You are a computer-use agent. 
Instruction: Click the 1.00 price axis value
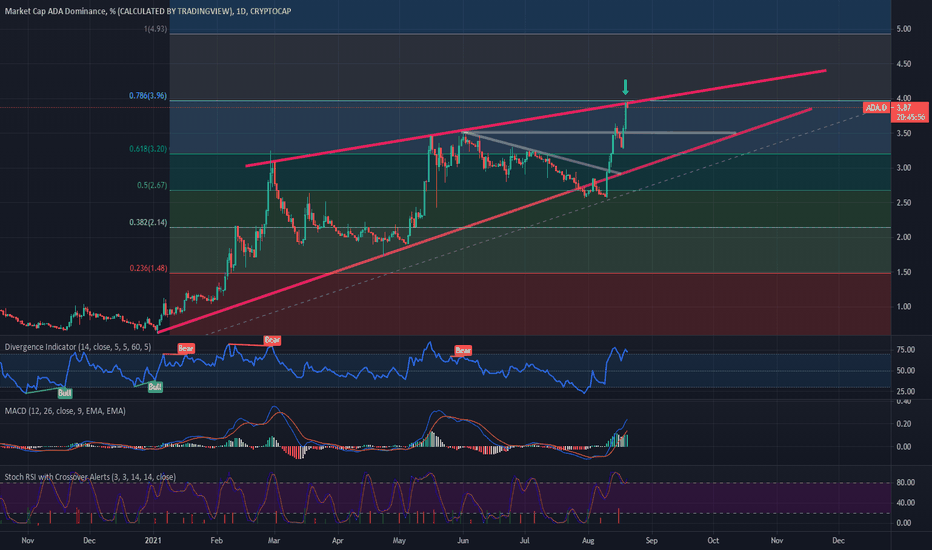pos(903,307)
